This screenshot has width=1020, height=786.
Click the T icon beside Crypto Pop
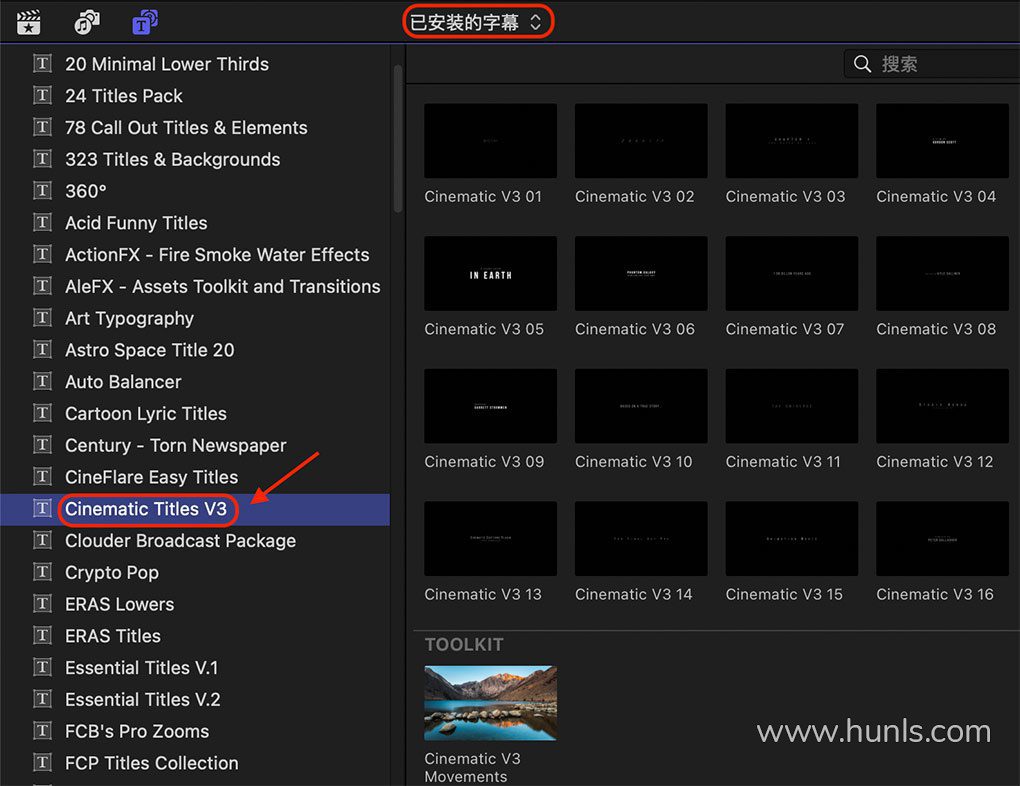click(42, 572)
